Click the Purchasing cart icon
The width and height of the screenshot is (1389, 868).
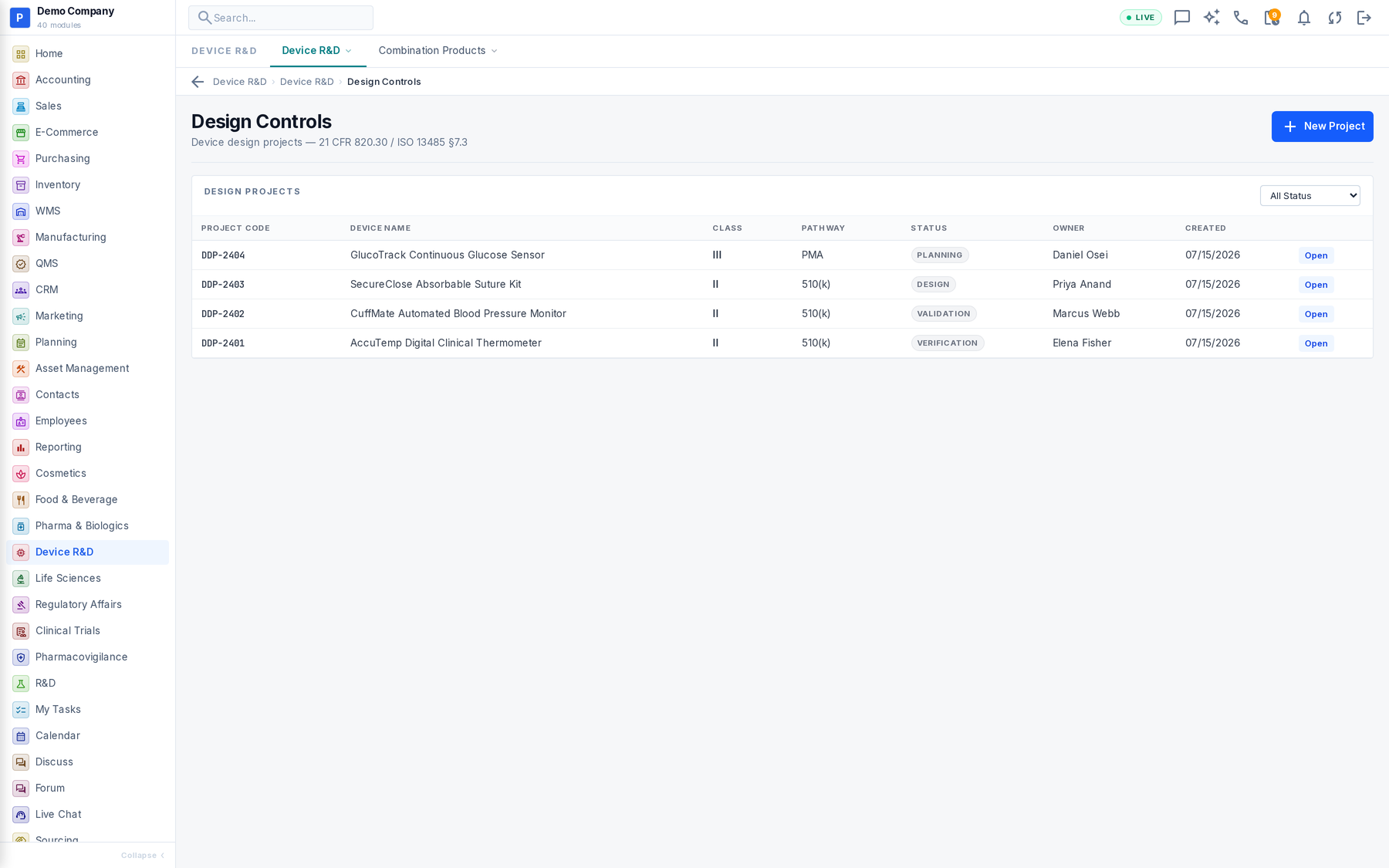tap(21, 159)
